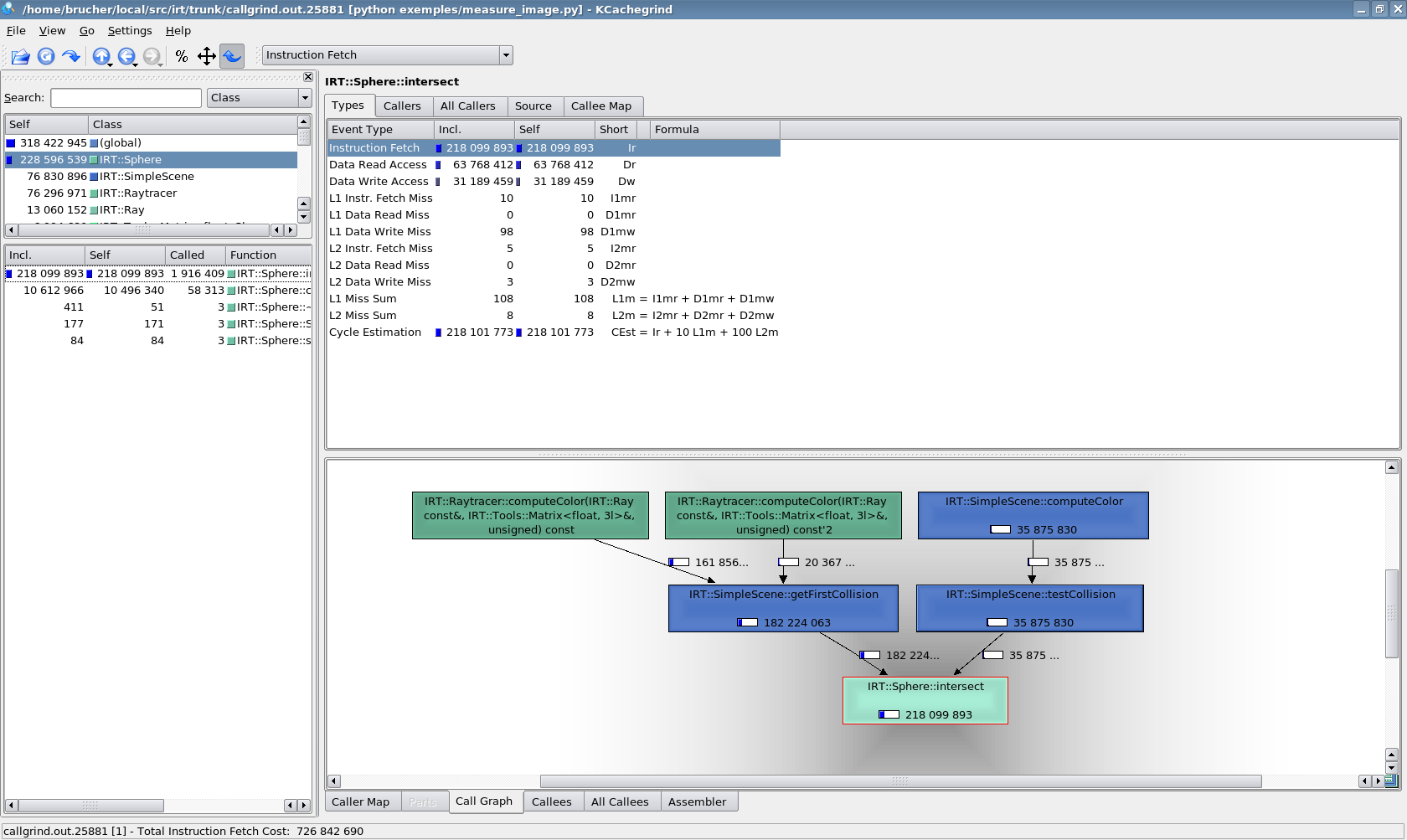Viewport: 1407px width, 840px height.
Task: Toggle cycle detection button in toolbar
Action: coord(232,56)
